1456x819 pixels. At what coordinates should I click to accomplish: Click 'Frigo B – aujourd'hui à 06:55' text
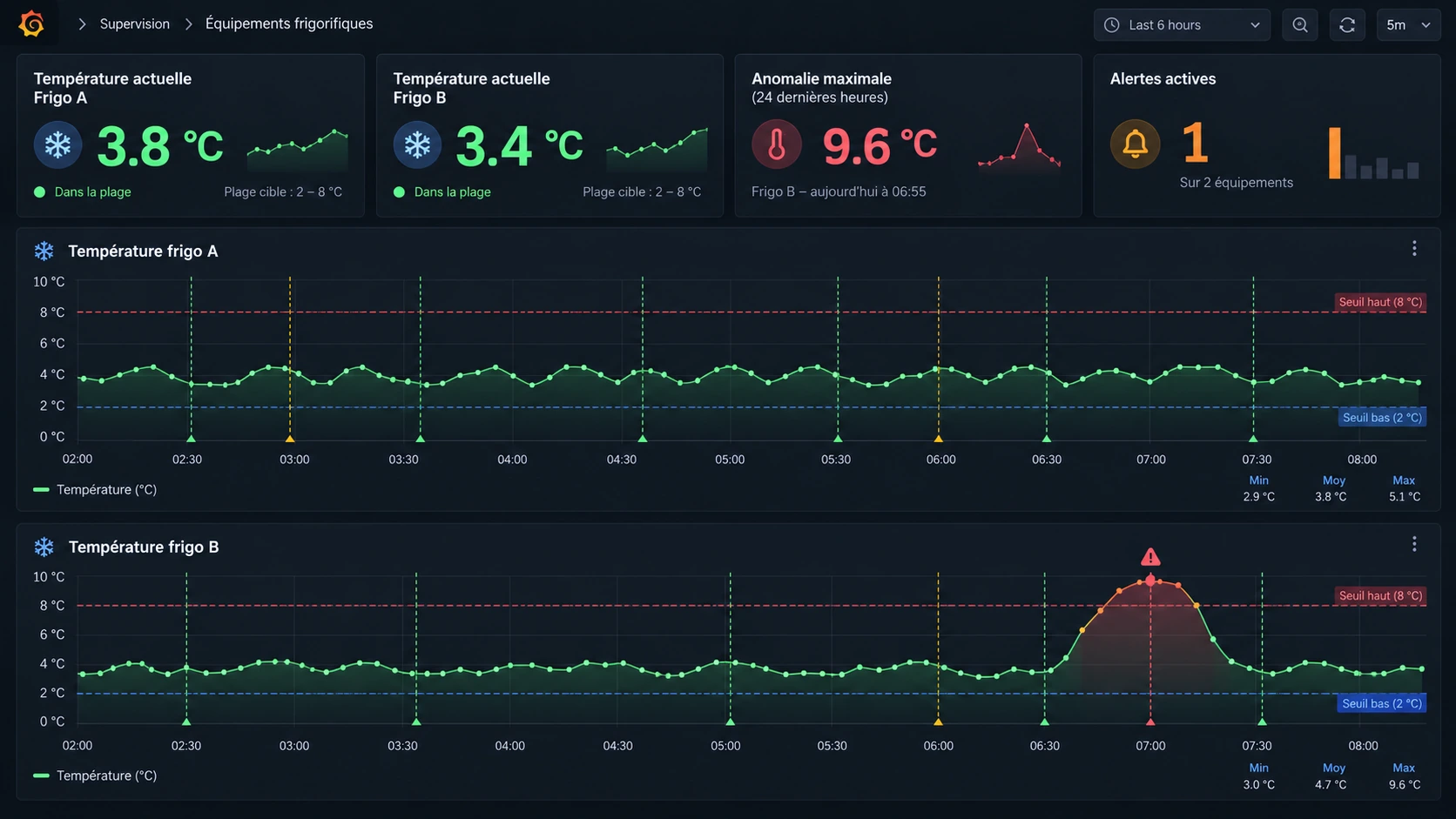839,191
